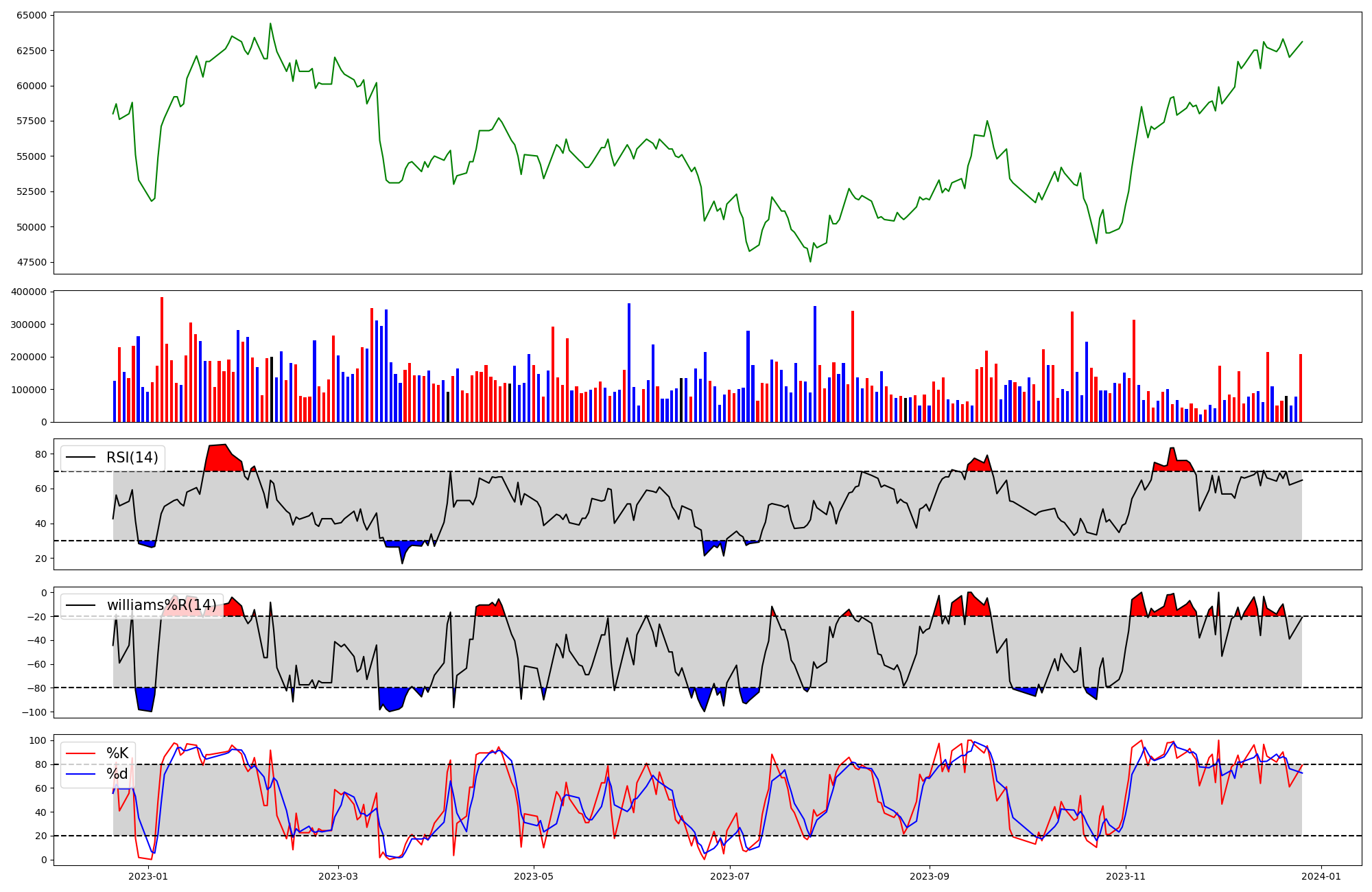Image resolution: width=1372 pixels, height=892 pixels.
Task: Click the 2023-01 x-axis date label
Action: pos(148,876)
